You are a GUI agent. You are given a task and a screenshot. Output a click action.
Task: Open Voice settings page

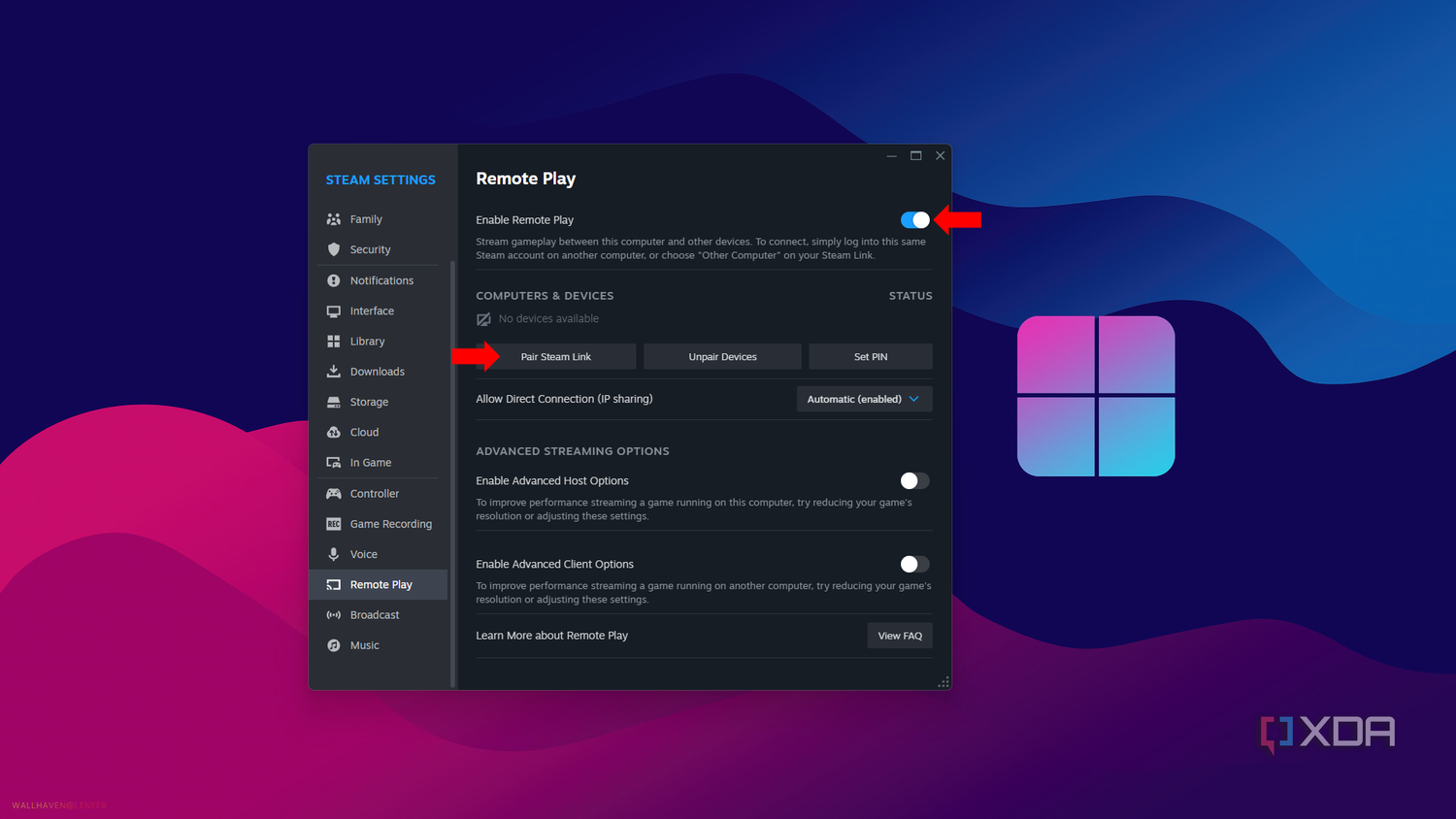[x=379, y=554]
